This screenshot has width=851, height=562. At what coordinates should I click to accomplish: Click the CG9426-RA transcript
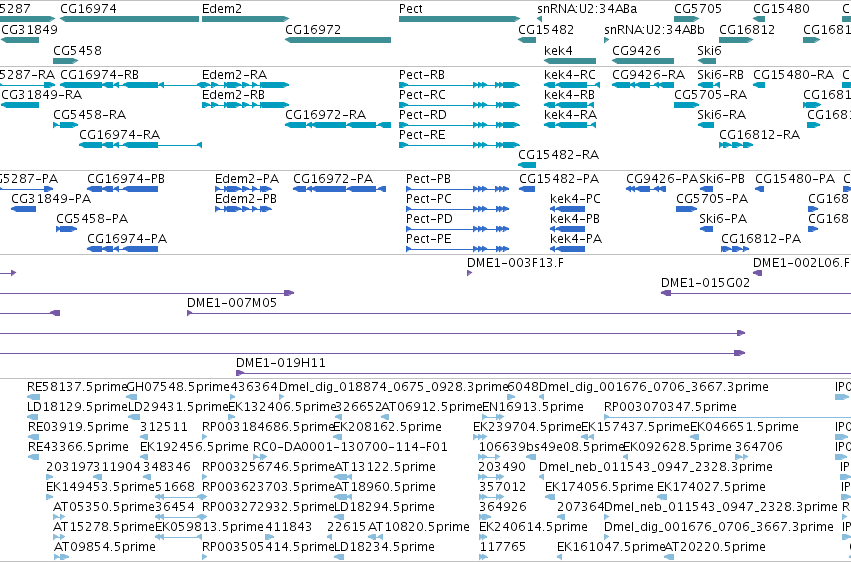pyautogui.click(x=643, y=85)
